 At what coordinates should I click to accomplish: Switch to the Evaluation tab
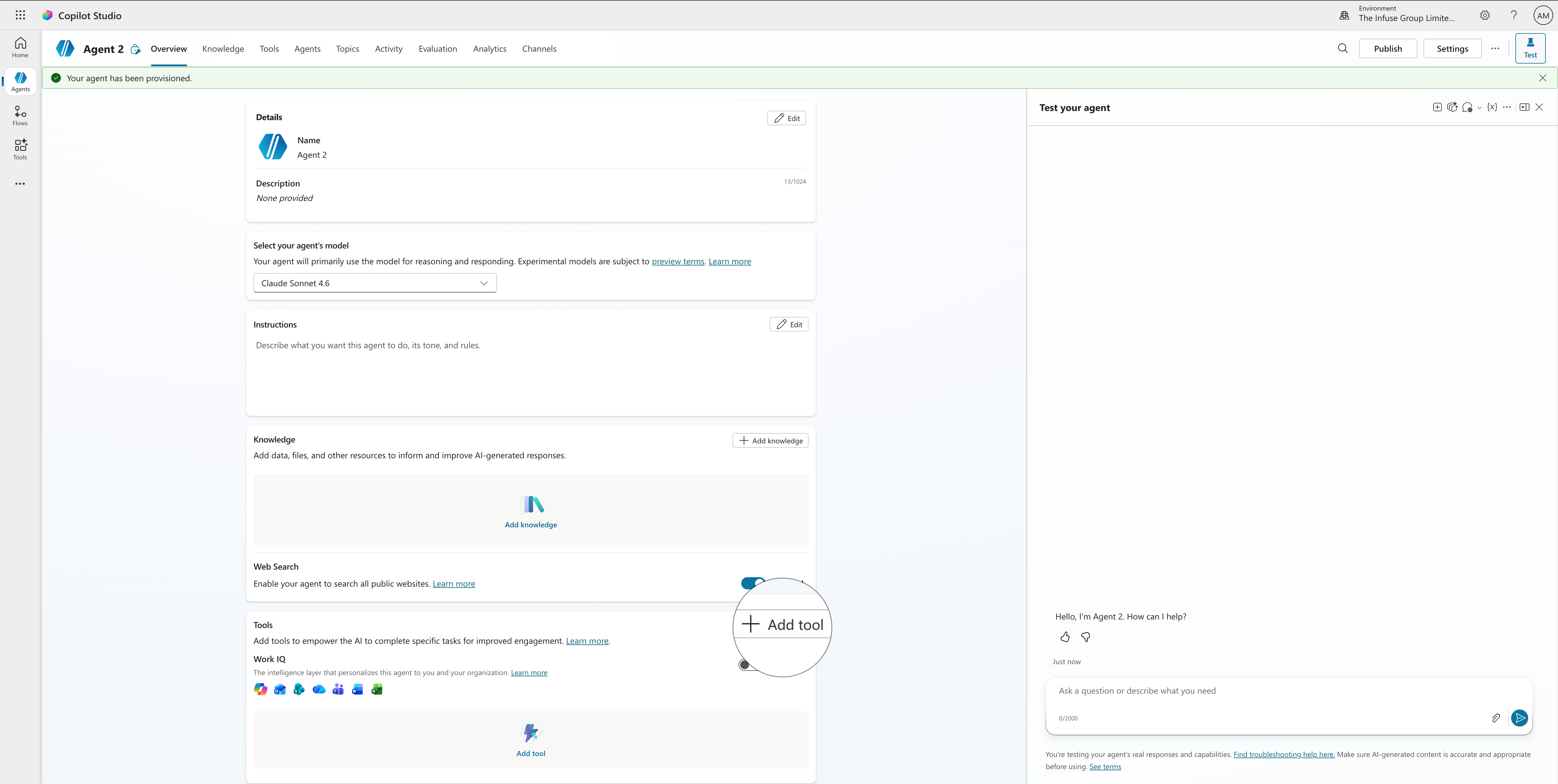point(438,49)
